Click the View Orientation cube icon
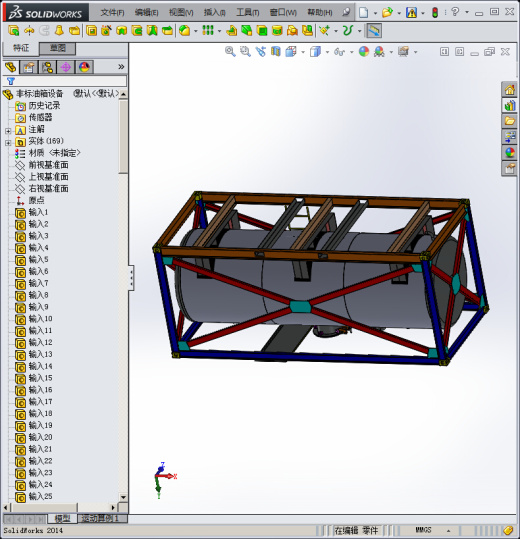520x539 pixels. click(291, 52)
